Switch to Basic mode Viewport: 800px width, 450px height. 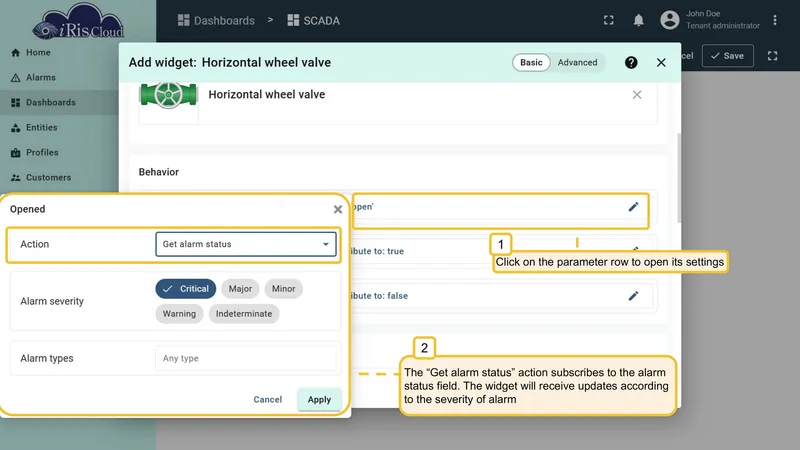click(x=531, y=62)
